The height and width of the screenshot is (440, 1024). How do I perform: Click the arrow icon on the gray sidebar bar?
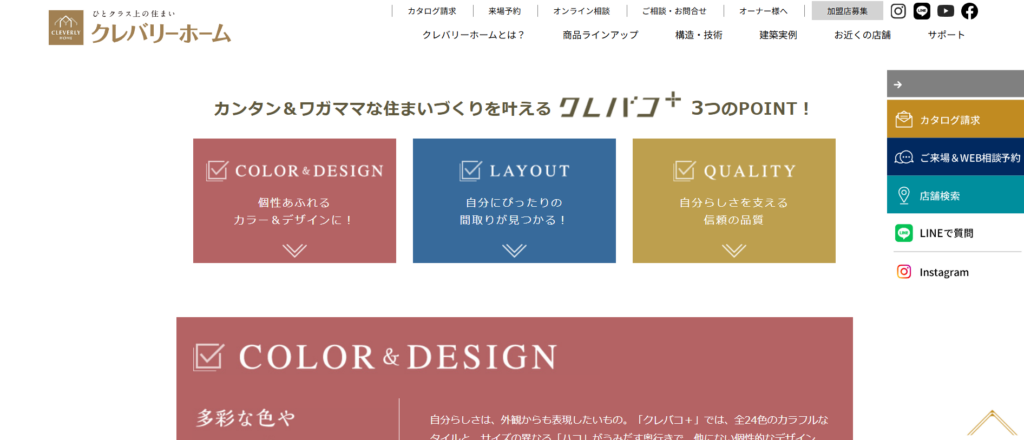pos(897,84)
